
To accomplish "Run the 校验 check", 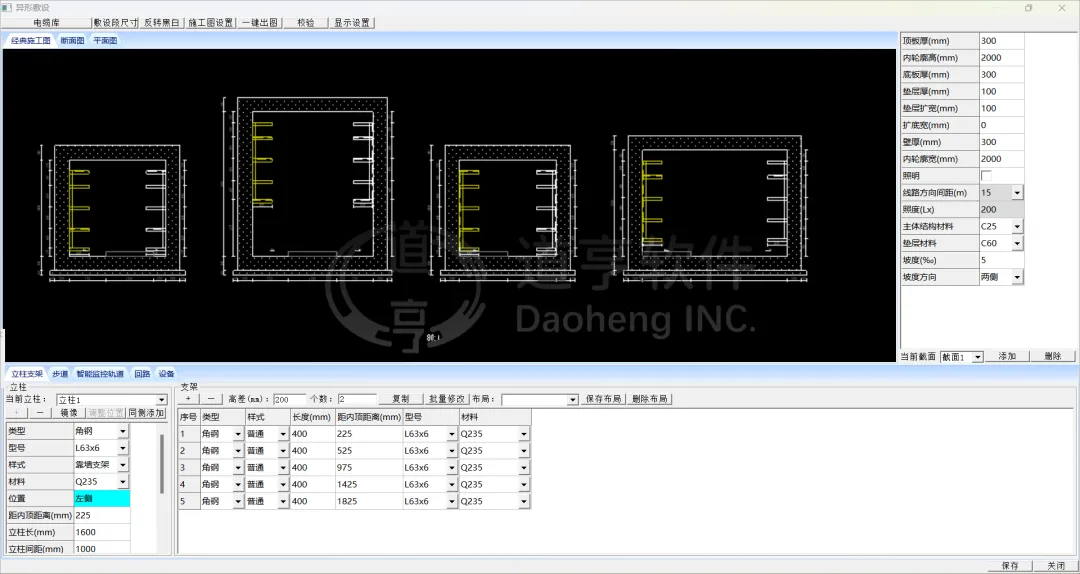I will 305,22.
